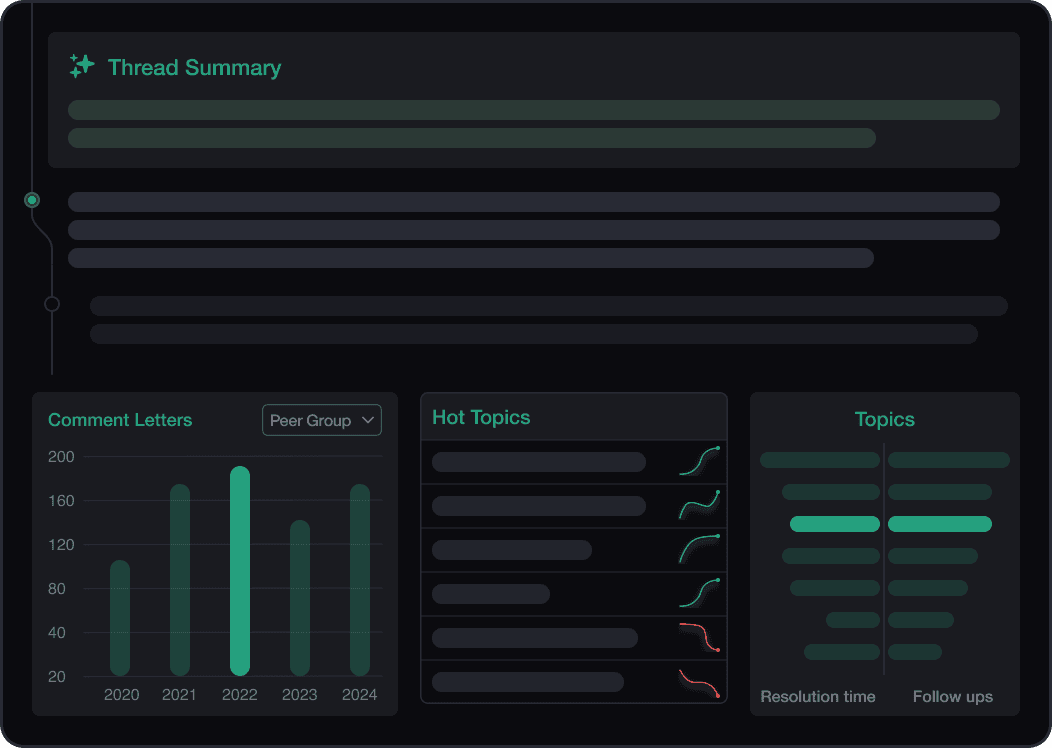Screen dimensions: 1052x748
Task: Click the 200 axis value
Action: tap(61, 457)
